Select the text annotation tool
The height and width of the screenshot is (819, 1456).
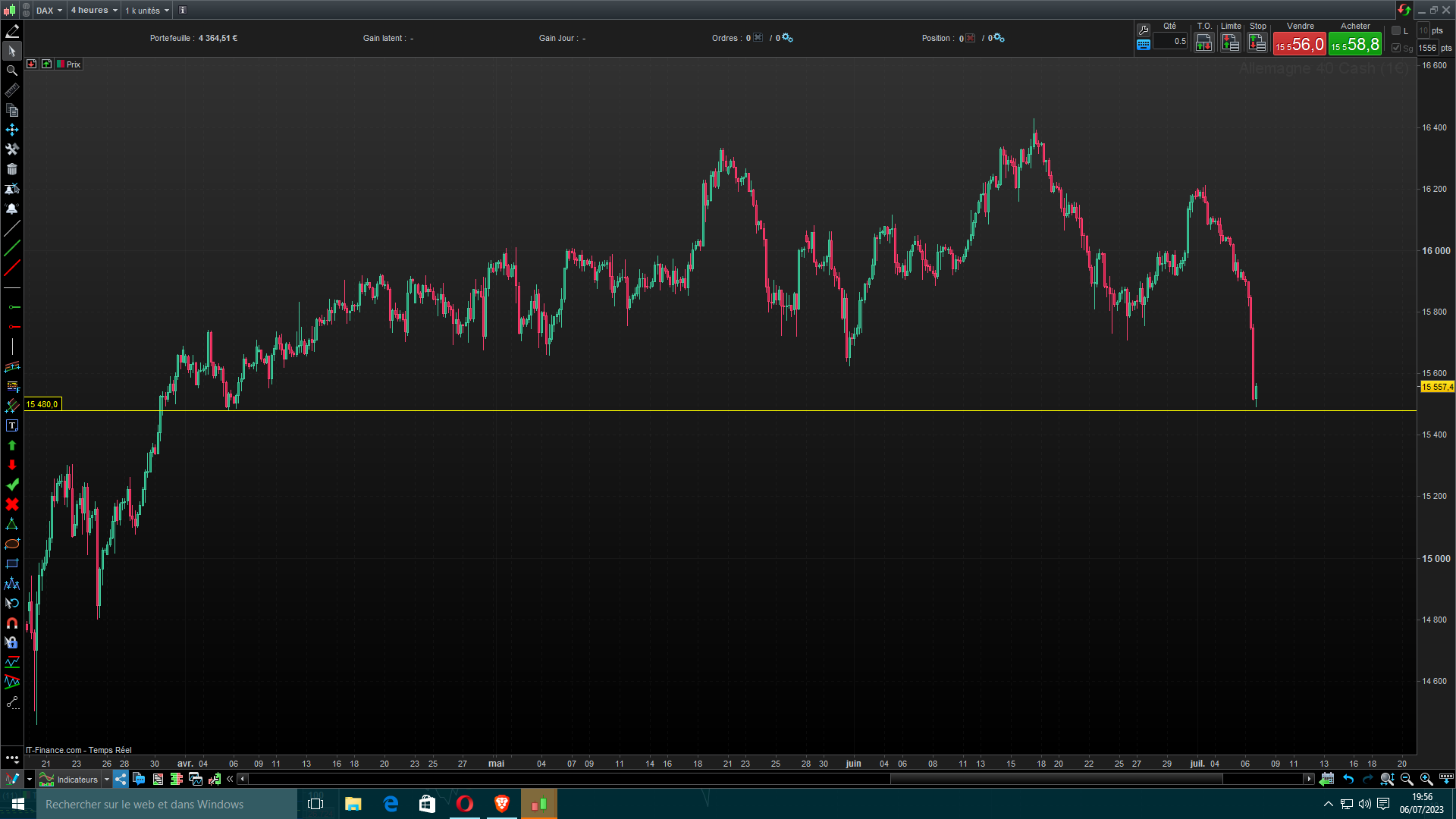(12, 425)
